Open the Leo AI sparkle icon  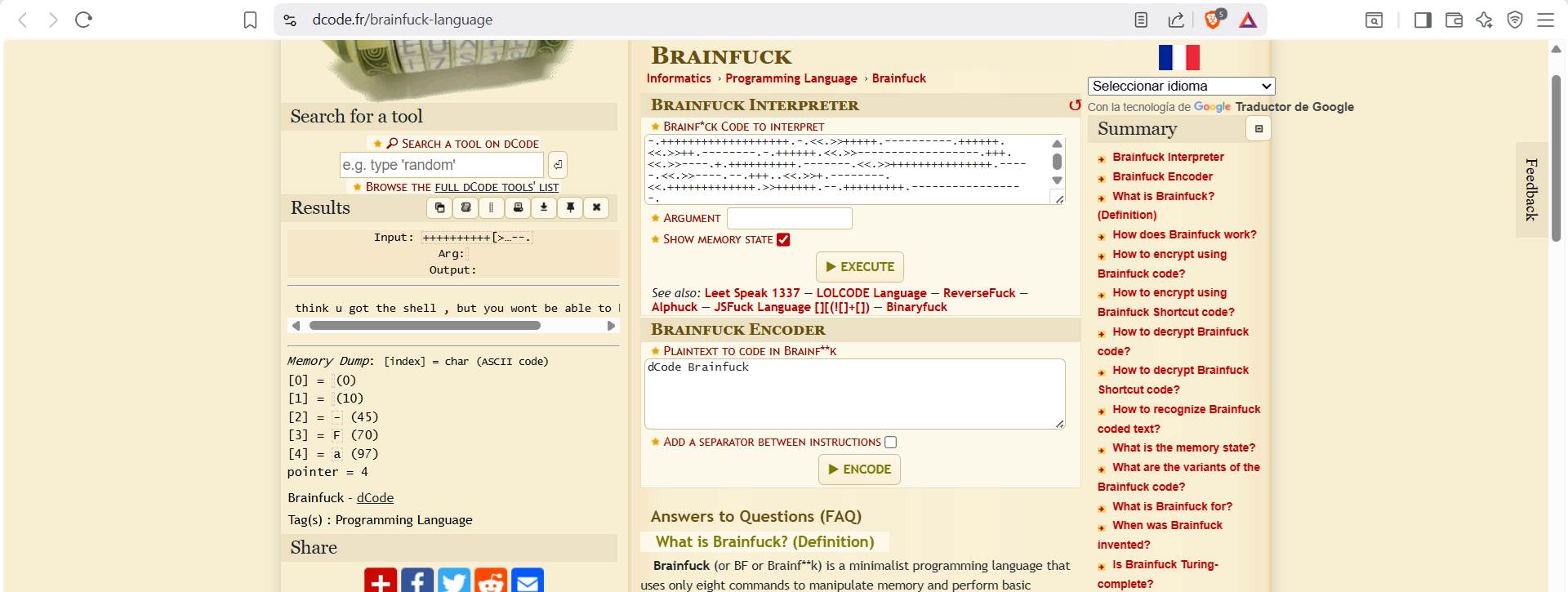click(x=1484, y=20)
